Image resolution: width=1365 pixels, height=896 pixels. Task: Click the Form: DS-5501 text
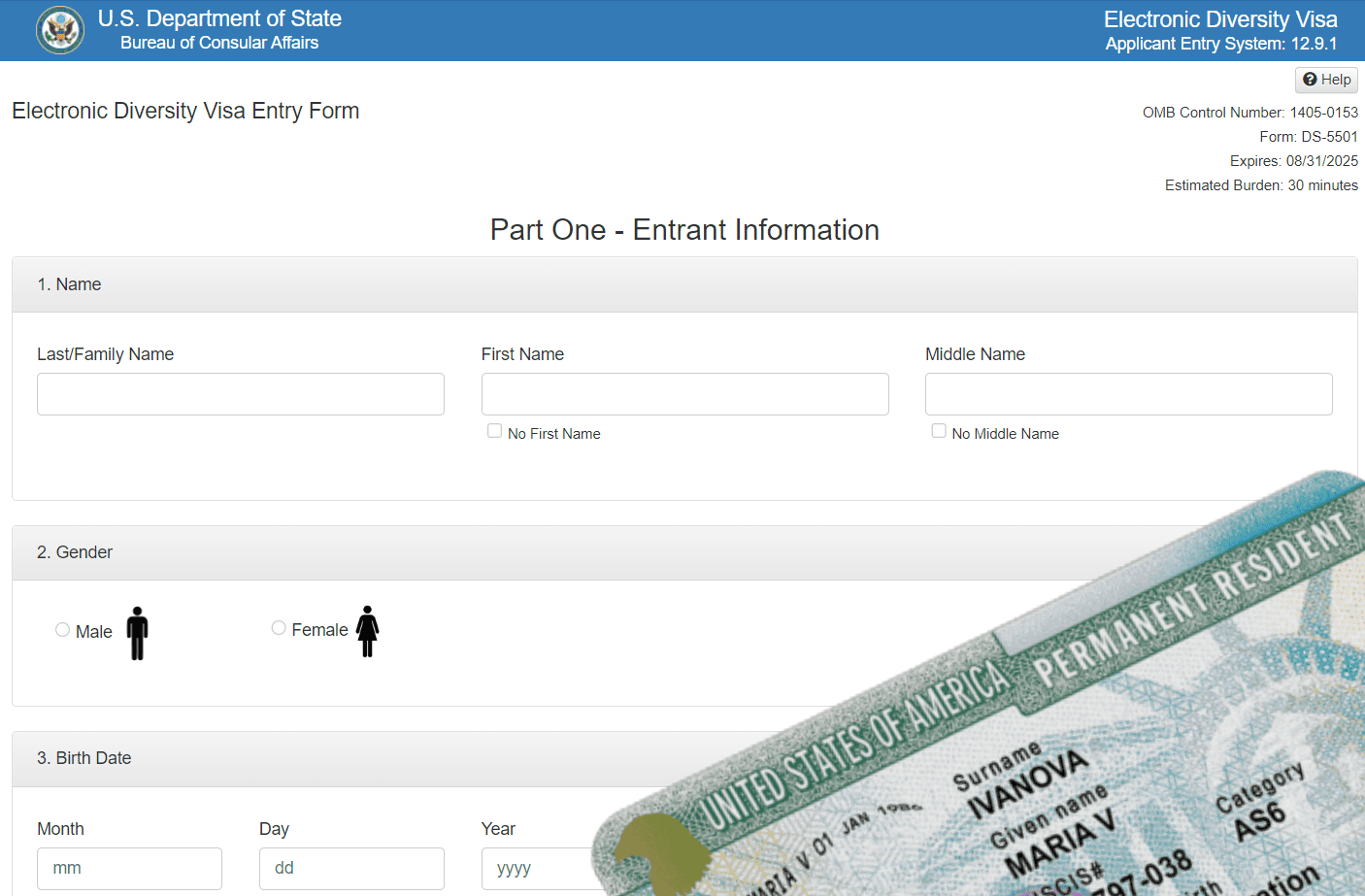pyautogui.click(x=1309, y=137)
